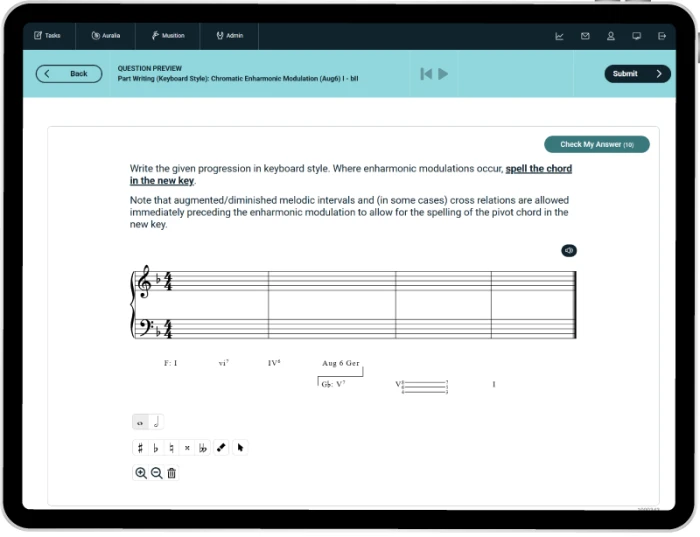Activate the pointer selection tool
The width and height of the screenshot is (700, 537).
click(240, 448)
